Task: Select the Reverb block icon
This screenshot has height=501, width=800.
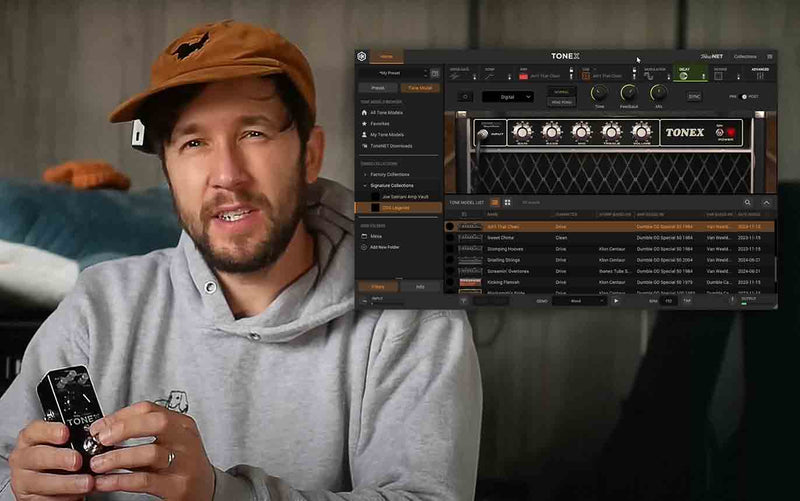Action: [718, 77]
